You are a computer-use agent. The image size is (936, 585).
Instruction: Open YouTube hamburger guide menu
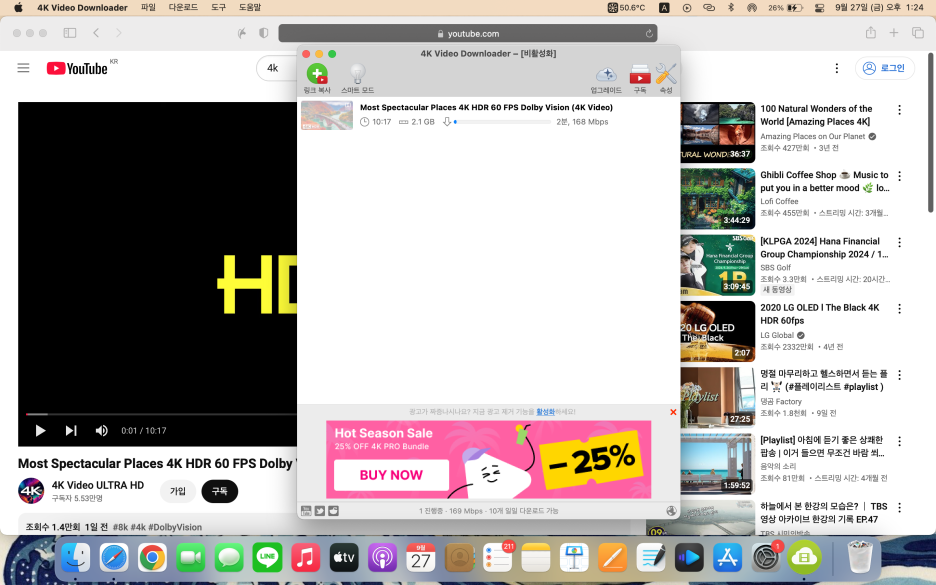(x=23, y=68)
